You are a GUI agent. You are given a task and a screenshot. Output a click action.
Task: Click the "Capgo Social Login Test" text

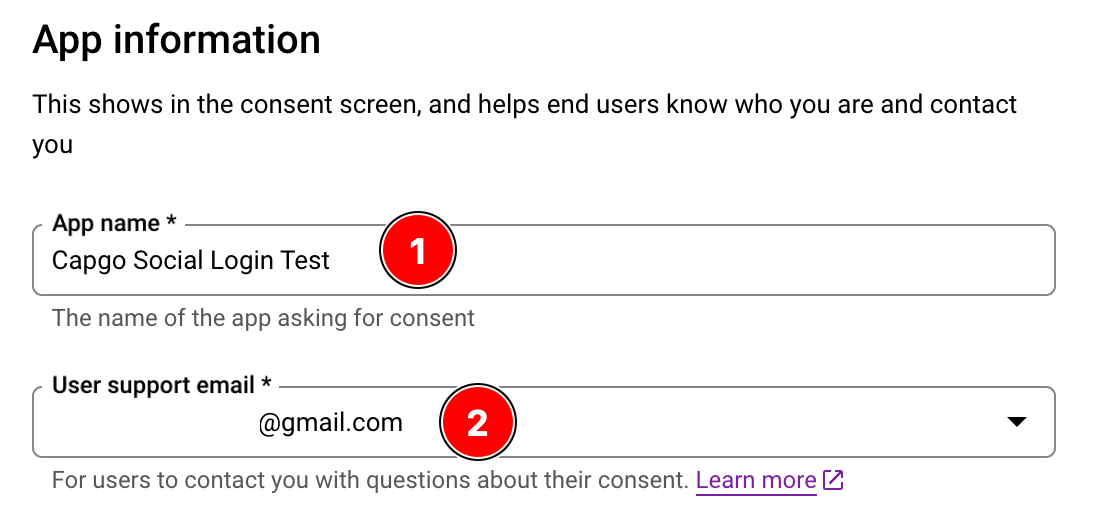(x=191, y=261)
